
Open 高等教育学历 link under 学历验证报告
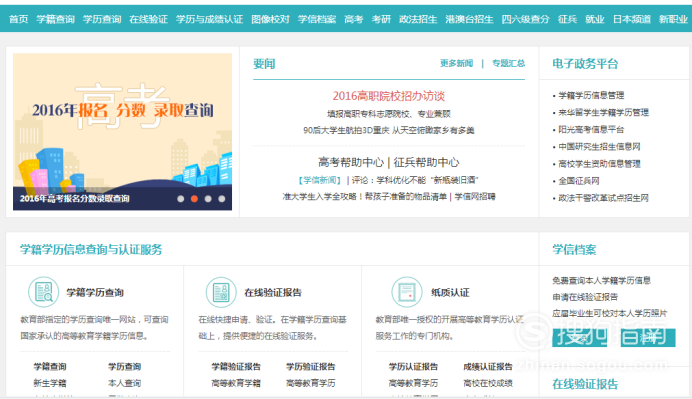point(310,383)
